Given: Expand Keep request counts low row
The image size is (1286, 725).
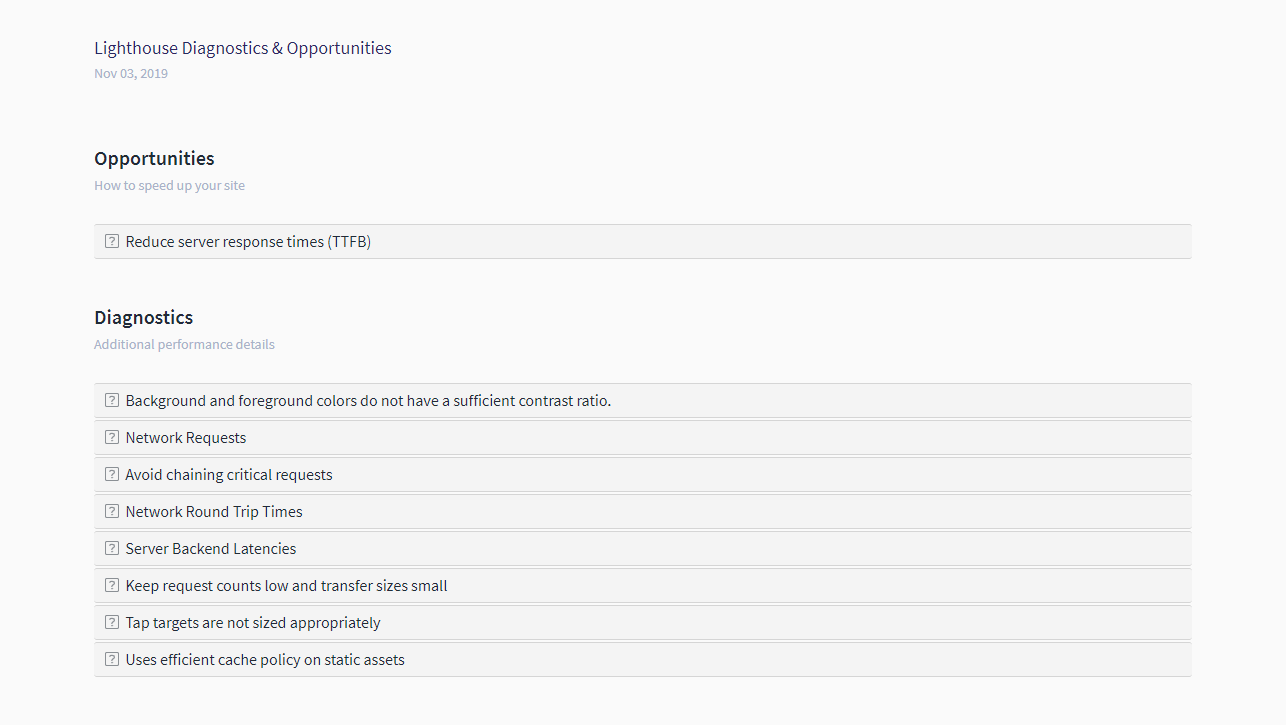Looking at the screenshot, I should [642, 585].
